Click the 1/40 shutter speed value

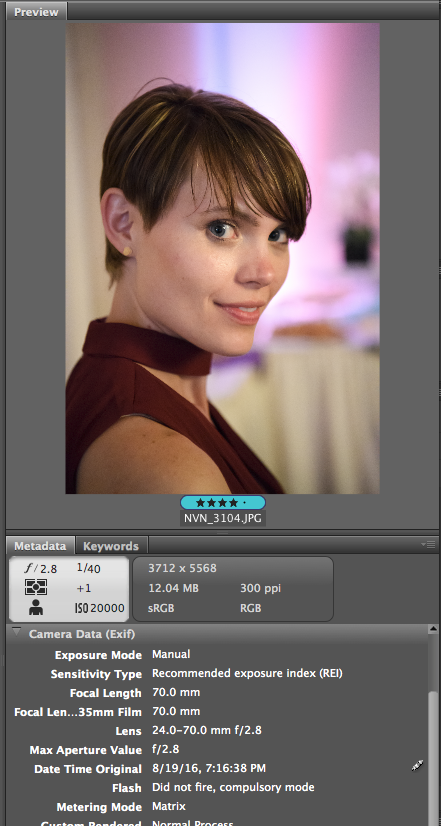(x=89, y=568)
